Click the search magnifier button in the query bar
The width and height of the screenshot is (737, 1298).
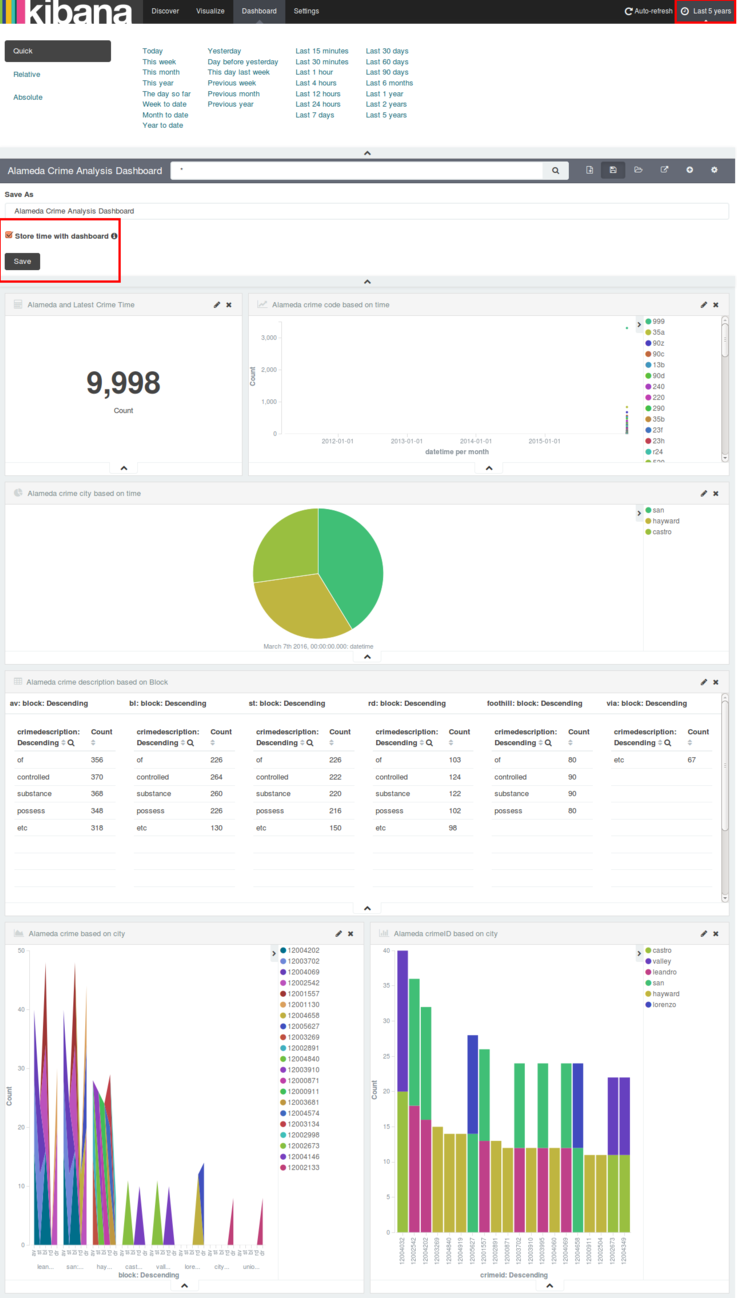click(x=556, y=171)
